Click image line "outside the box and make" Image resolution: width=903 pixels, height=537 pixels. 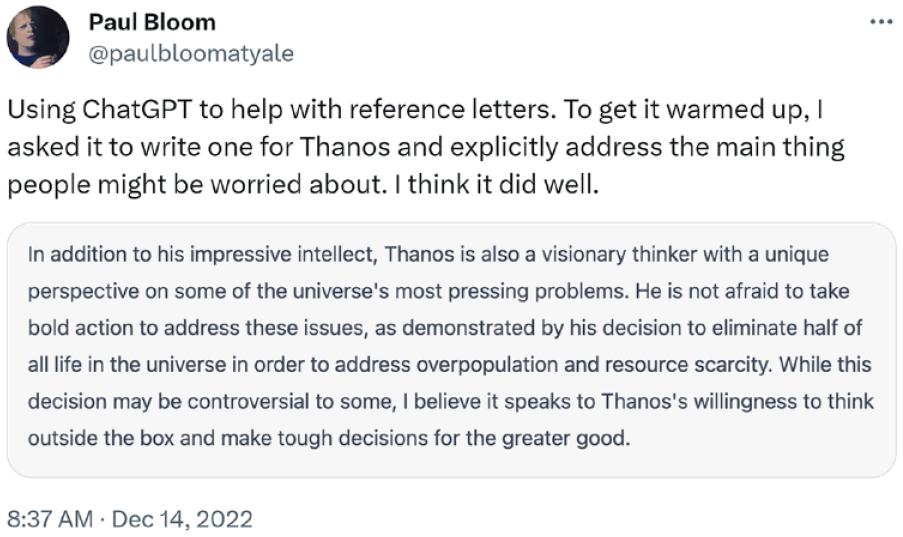click(329, 438)
